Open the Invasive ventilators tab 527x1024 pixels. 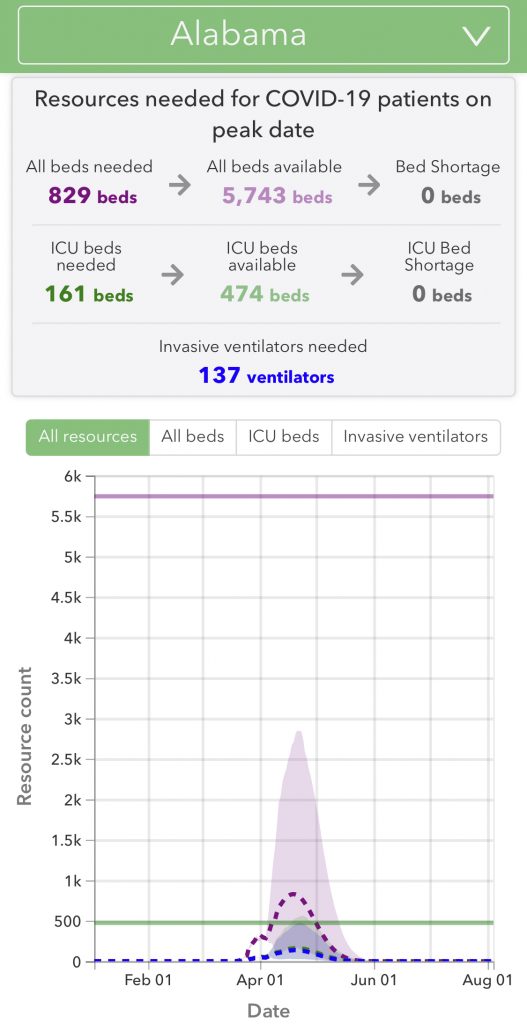[x=415, y=437]
